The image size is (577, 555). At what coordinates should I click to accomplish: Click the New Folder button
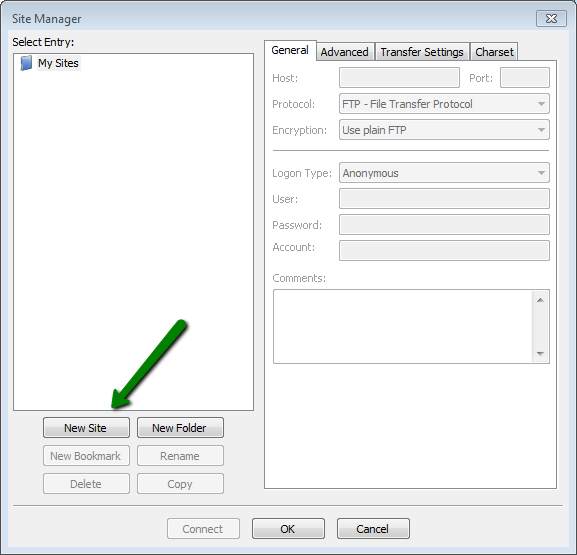click(x=180, y=428)
